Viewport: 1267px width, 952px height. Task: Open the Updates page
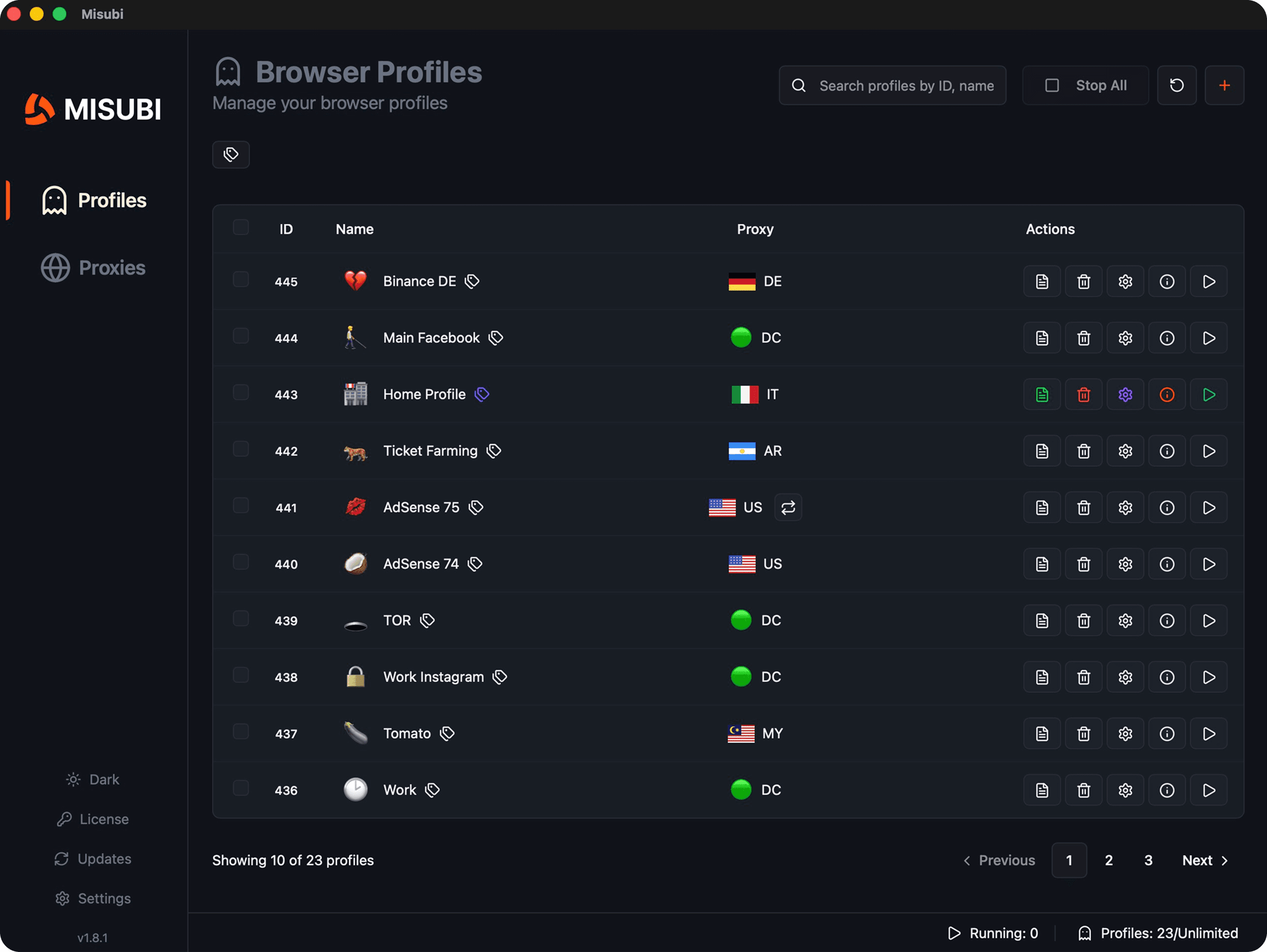(x=92, y=859)
